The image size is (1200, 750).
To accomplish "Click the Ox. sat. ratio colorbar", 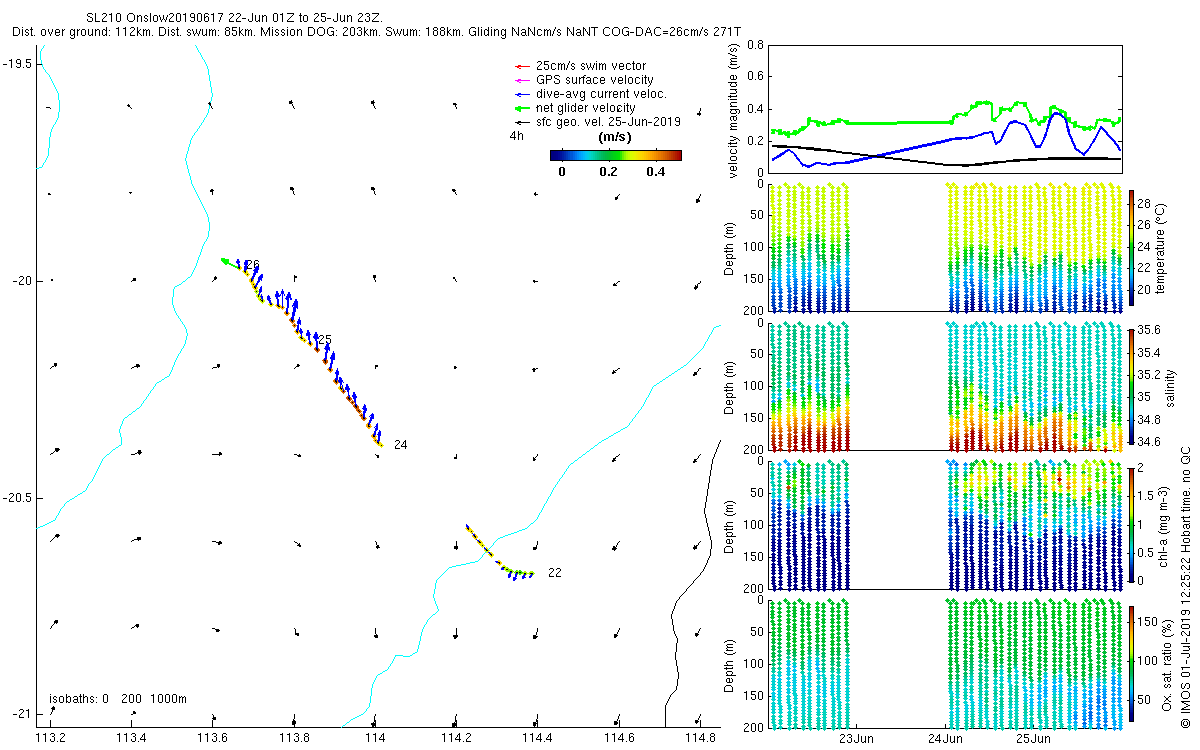I will point(1132,662).
